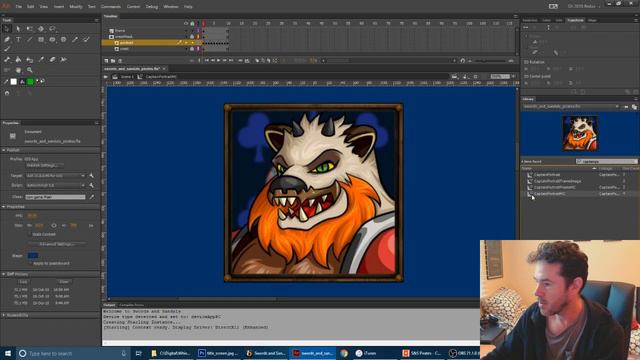Select the Subselection tool
This screenshot has height=360, width=640.
(x=18, y=29)
